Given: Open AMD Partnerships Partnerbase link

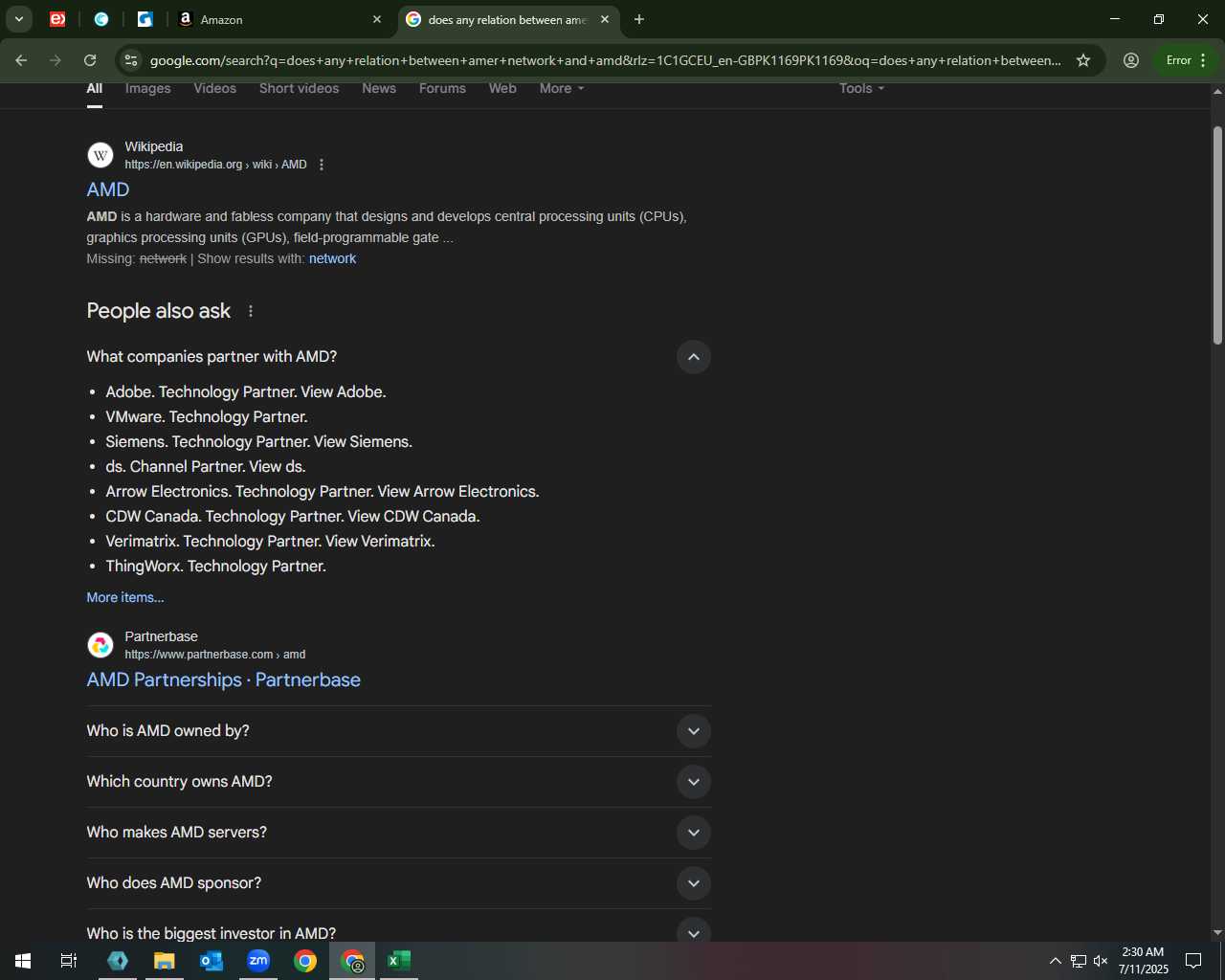Looking at the screenshot, I should click(224, 679).
